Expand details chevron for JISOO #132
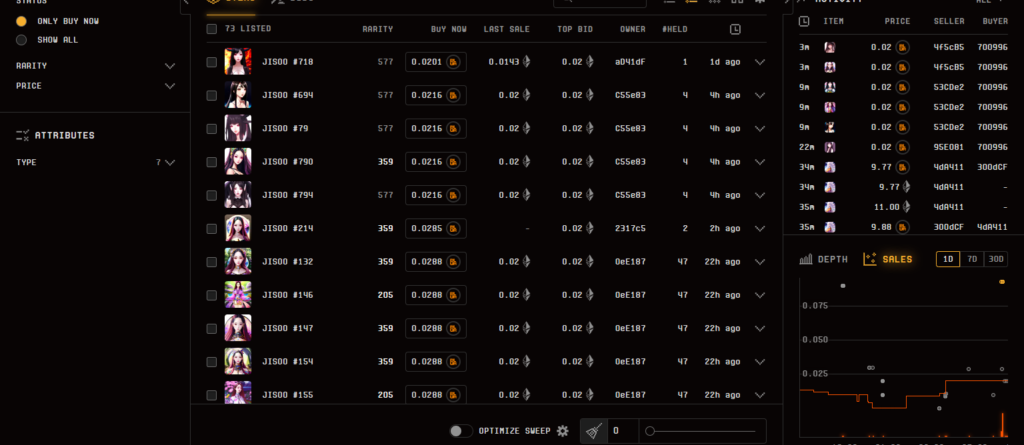This screenshot has width=1024, height=445. coord(760,262)
